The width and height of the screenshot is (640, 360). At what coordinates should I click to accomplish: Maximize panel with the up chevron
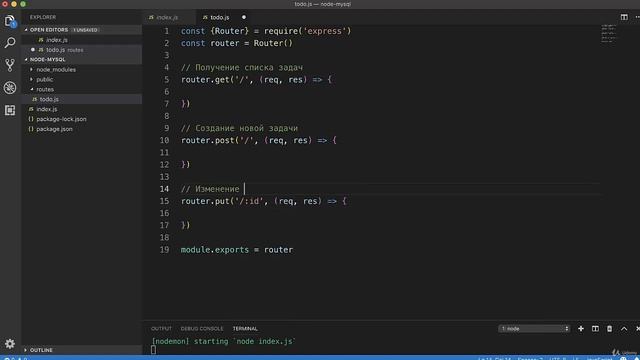624,329
